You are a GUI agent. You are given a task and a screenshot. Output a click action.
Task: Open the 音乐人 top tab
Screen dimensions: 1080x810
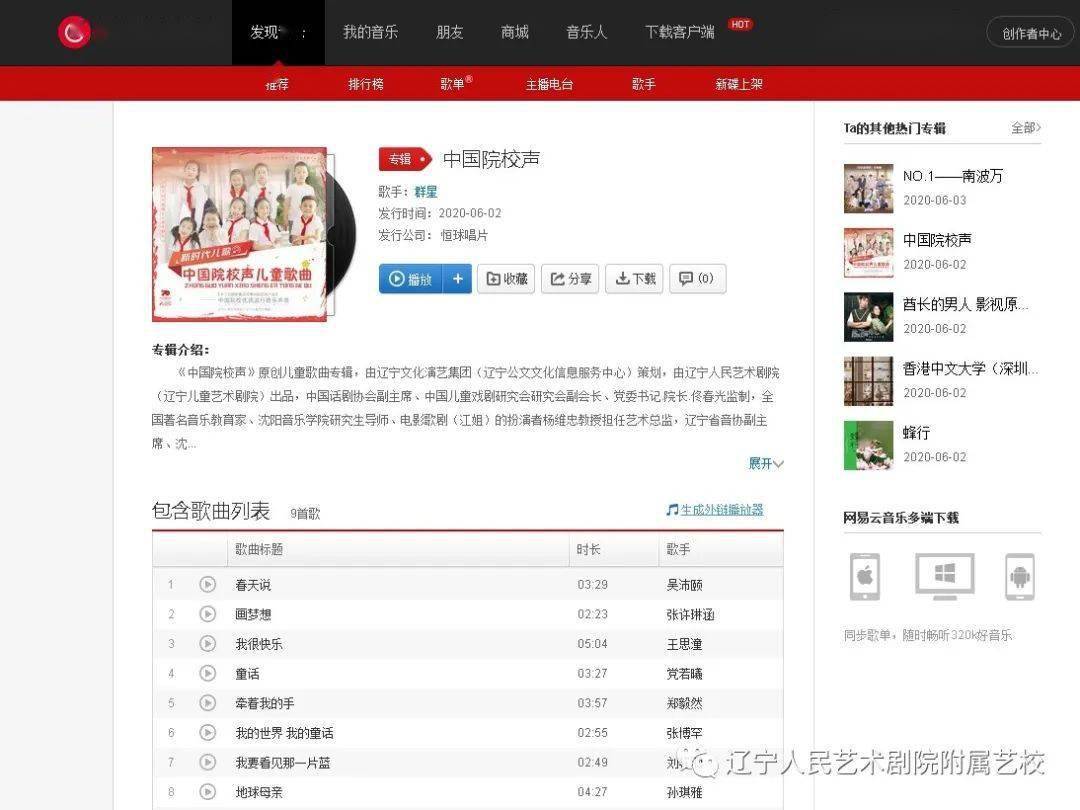coord(586,32)
